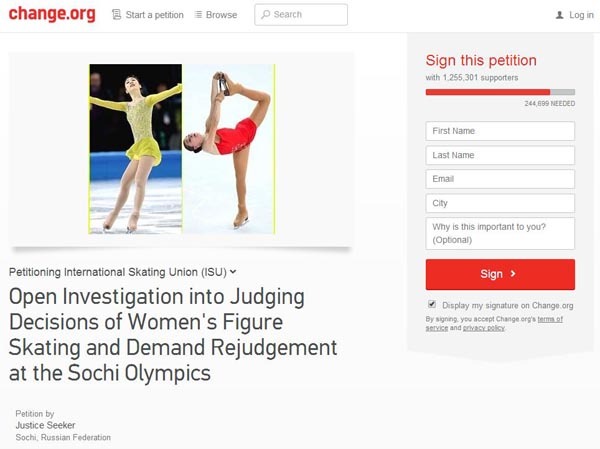Click the red Sign button
The height and width of the screenshot is (449, 600).
[x=500, y=274]
